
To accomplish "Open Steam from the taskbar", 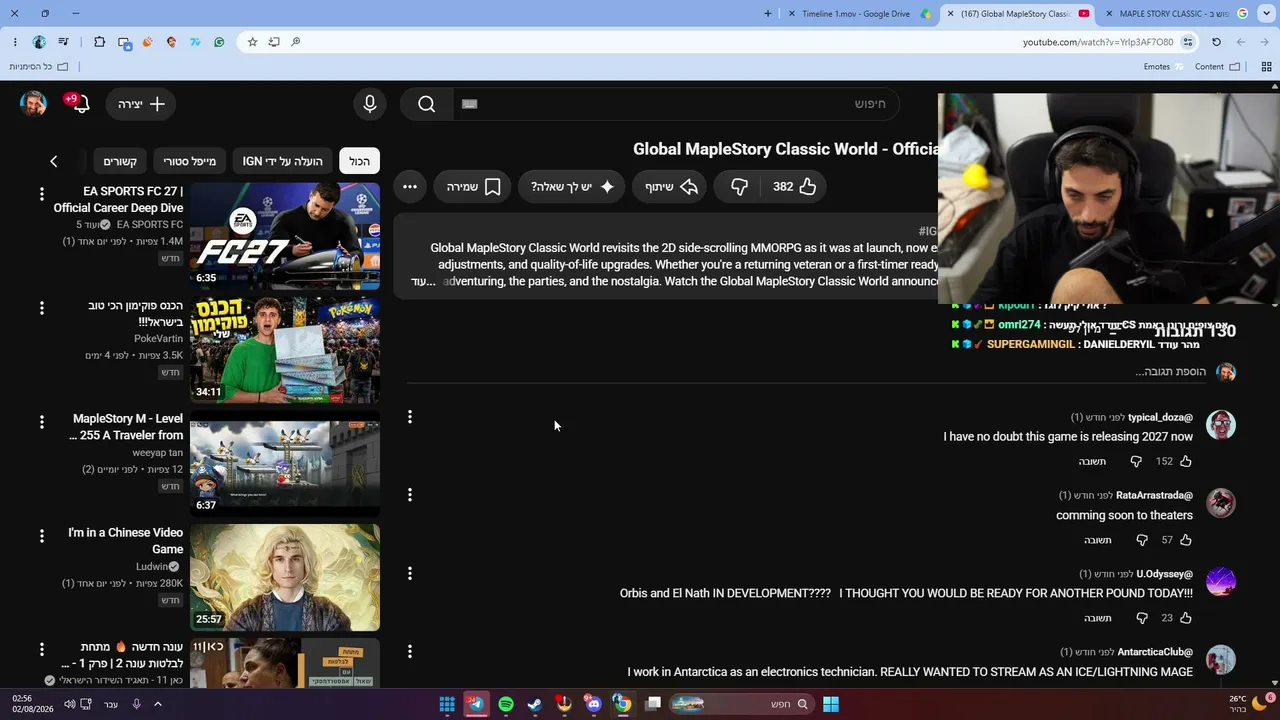I will point(535,704).
